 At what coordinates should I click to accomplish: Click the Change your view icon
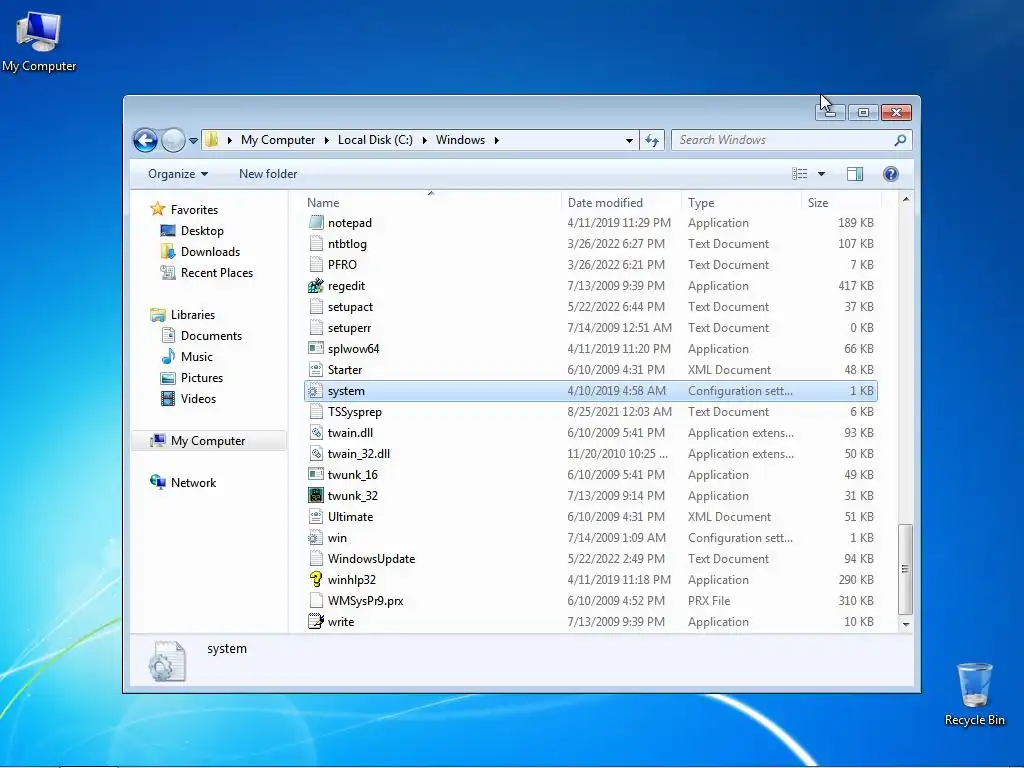(x=799, y=174)
